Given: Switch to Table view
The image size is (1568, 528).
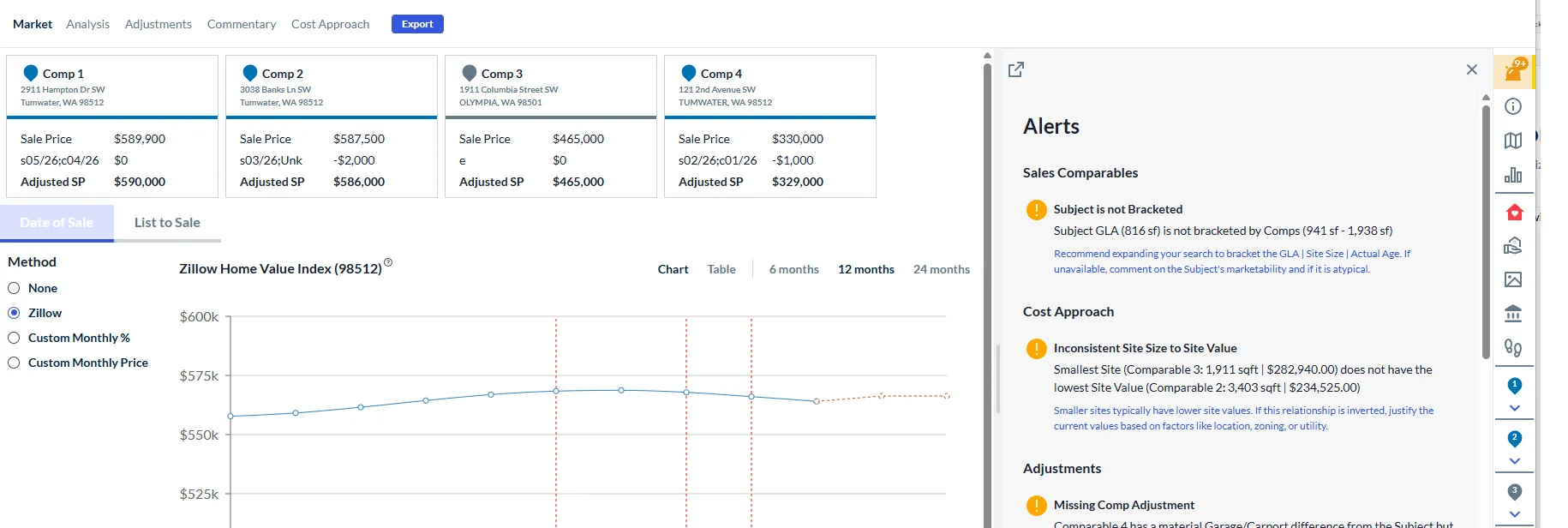Looking at the screenshot, I should pos(721,269).
